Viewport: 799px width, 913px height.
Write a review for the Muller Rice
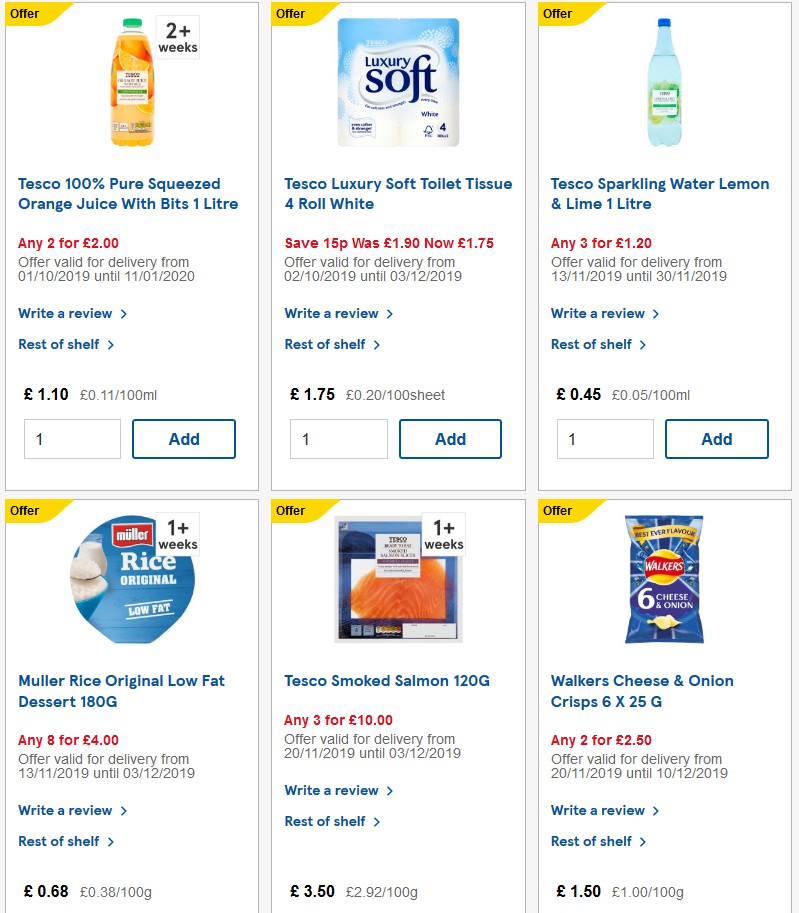click(x=66, y=810)
